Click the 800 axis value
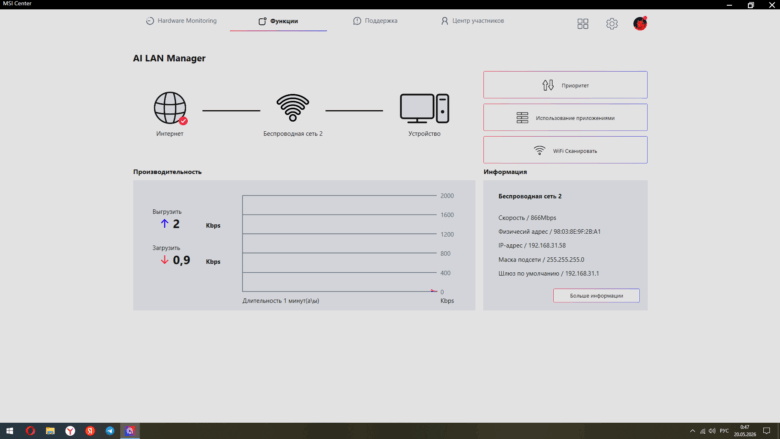 445,254
